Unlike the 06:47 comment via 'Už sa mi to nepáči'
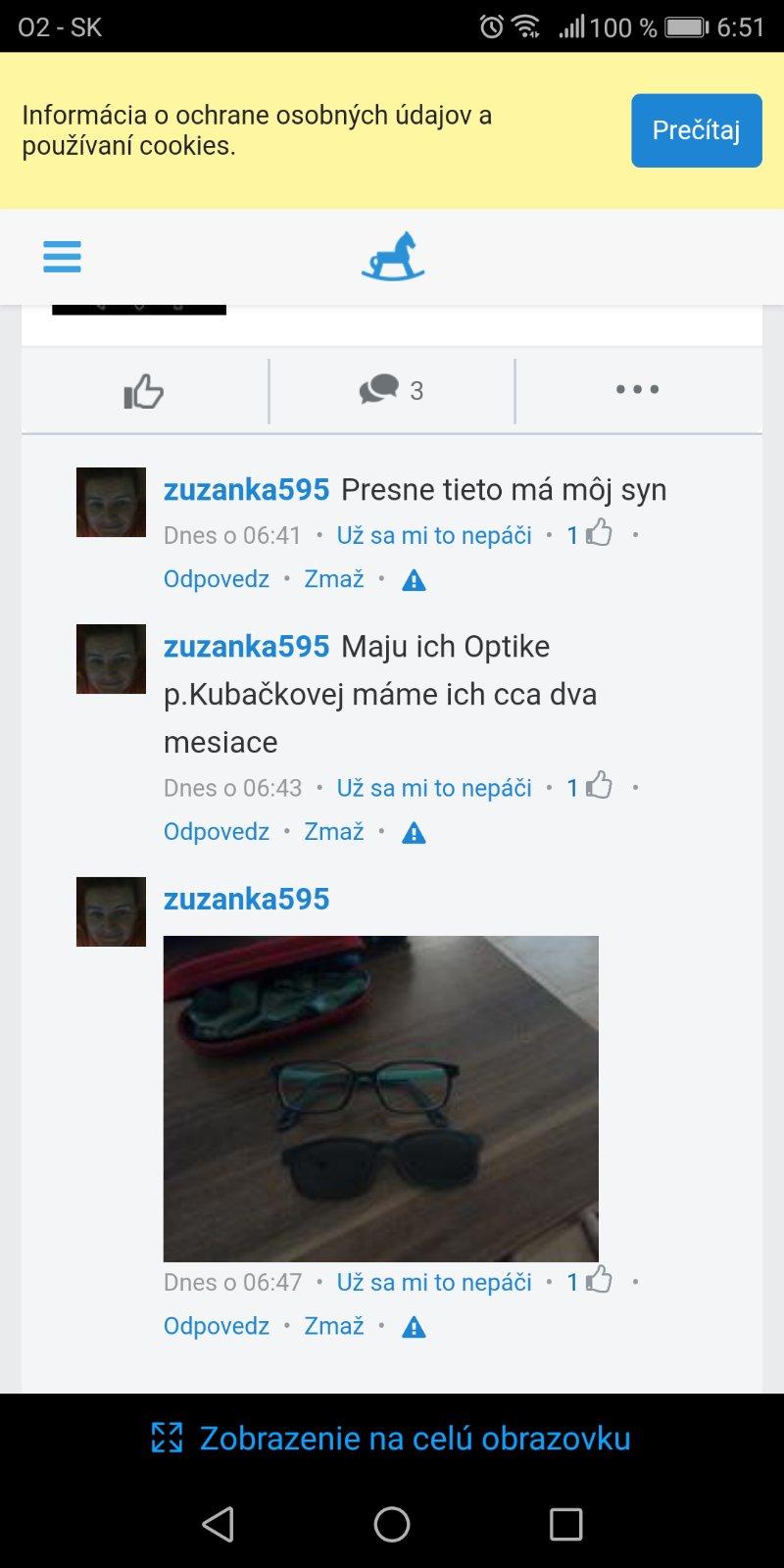Screen dimensions: 784x1568 434,1282
